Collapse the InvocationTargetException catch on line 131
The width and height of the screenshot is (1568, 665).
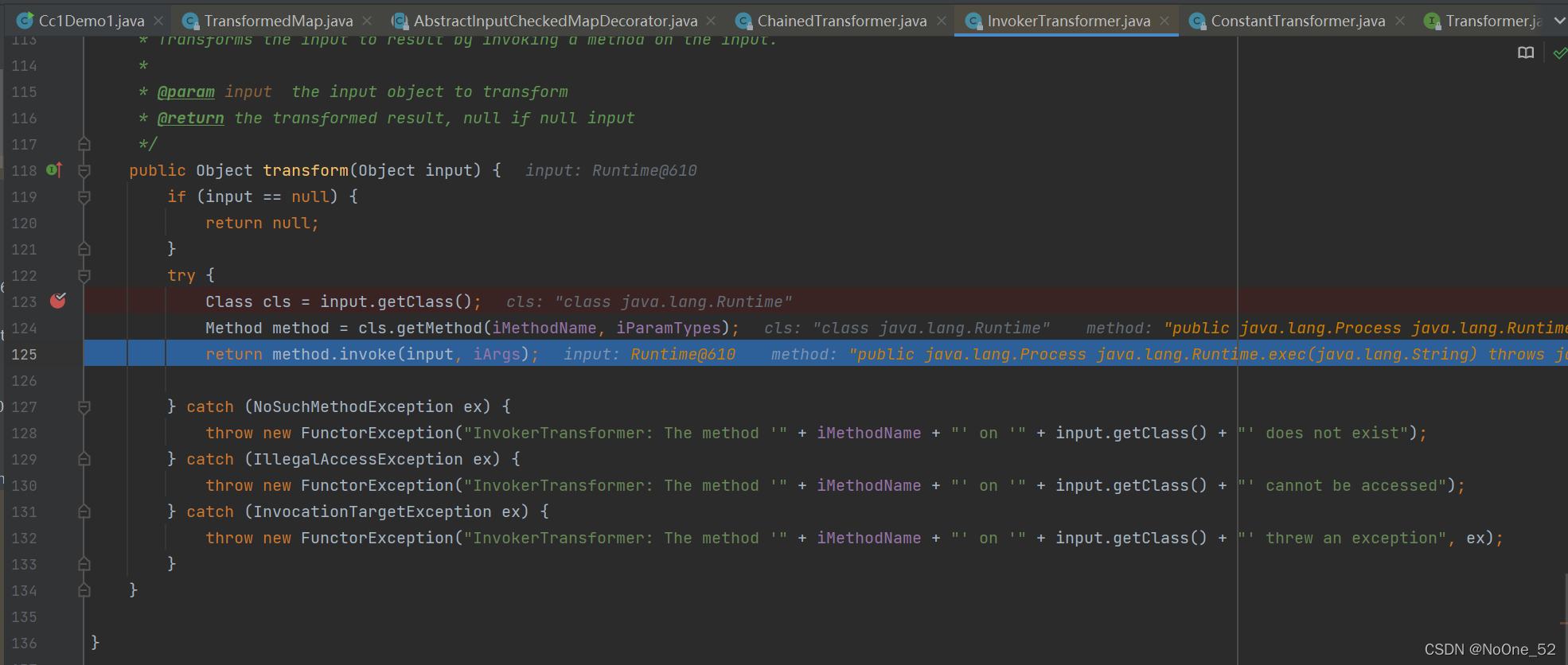[x=84, y=511]
